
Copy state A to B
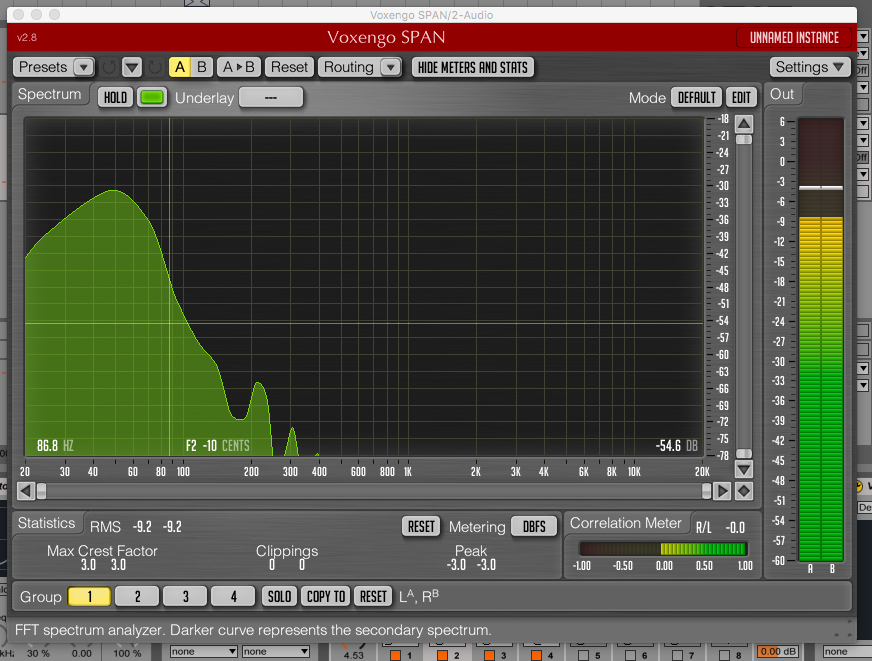pos(238,67)
